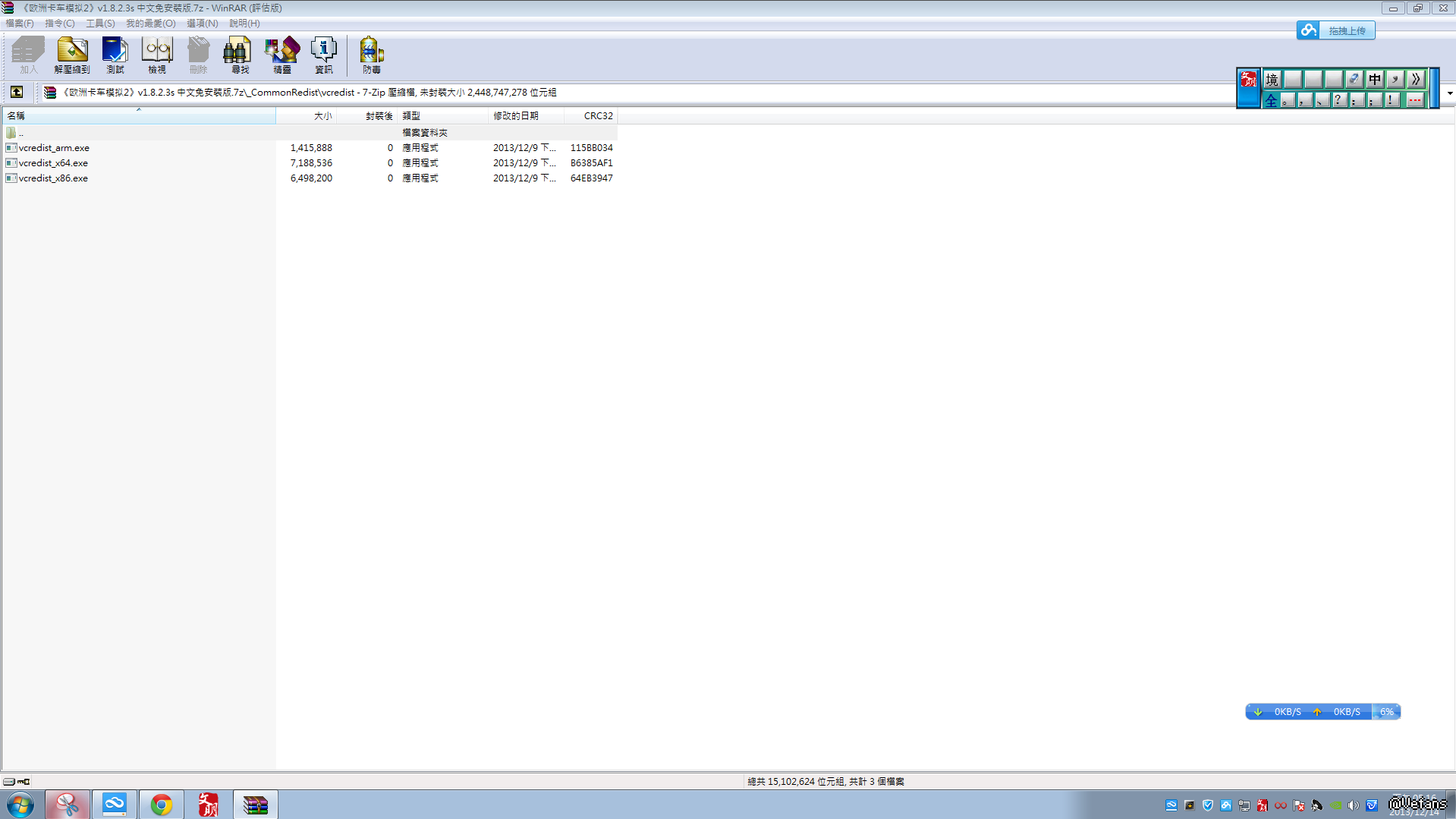Open the address bar dropdown arrow

click(1450, 93)
